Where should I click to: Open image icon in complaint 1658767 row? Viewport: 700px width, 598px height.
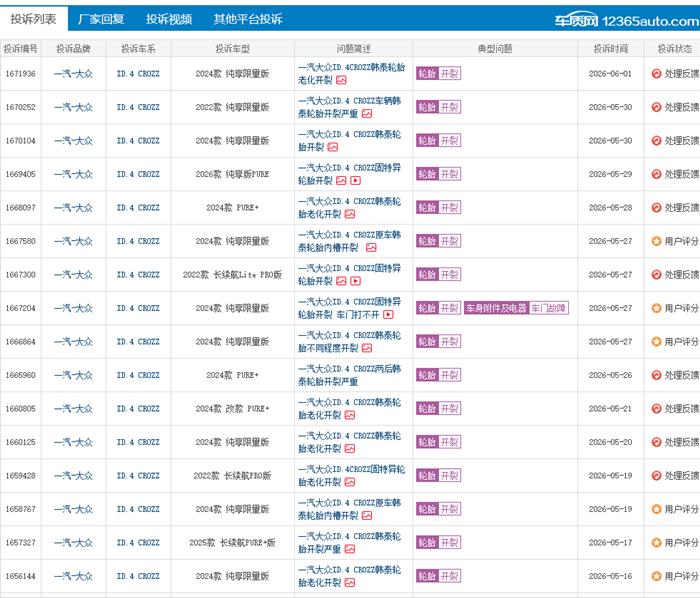pos(367,516)
